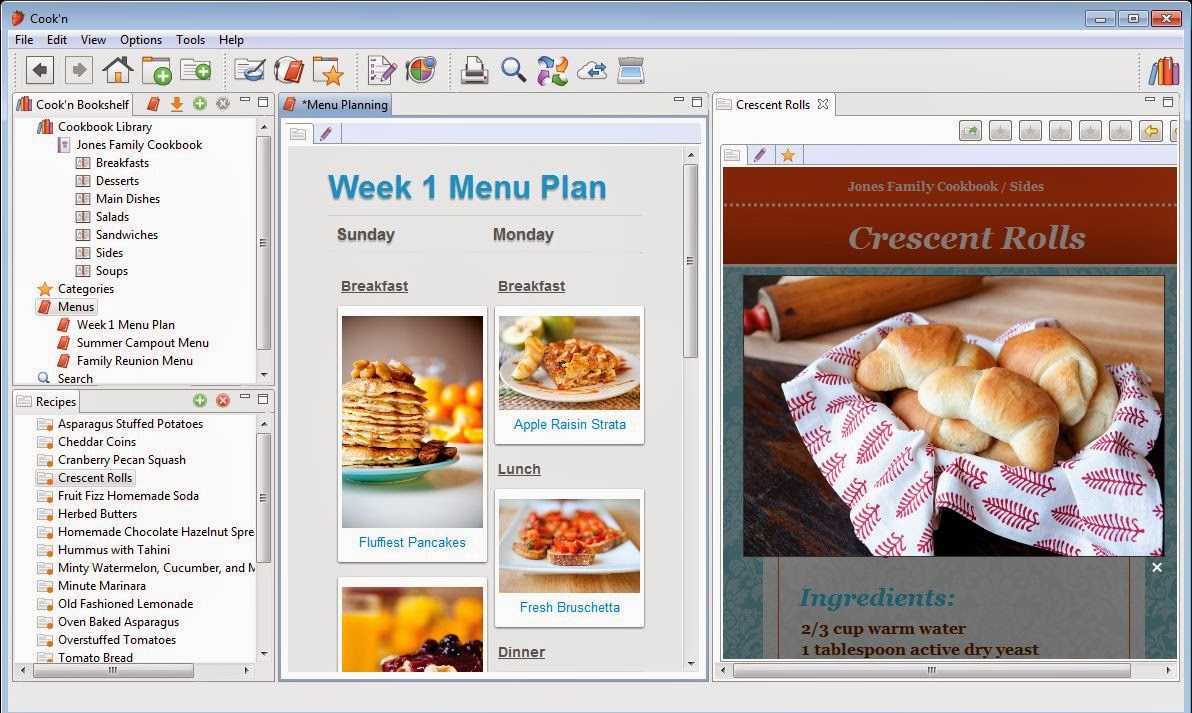
Task: Click the recipe pane horizontal scrollbar
Action: pos(931,670)
